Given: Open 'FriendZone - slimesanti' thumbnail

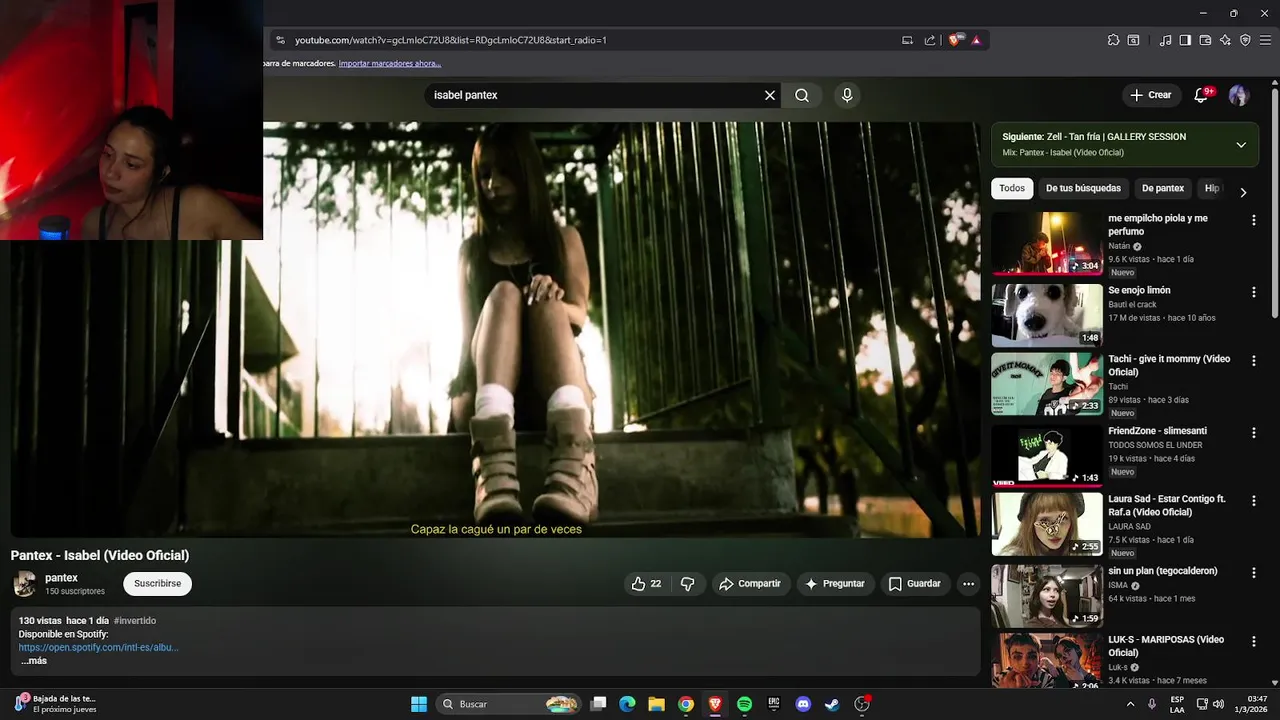Looking at the screenshot, I should click(x=1047, y=456).
